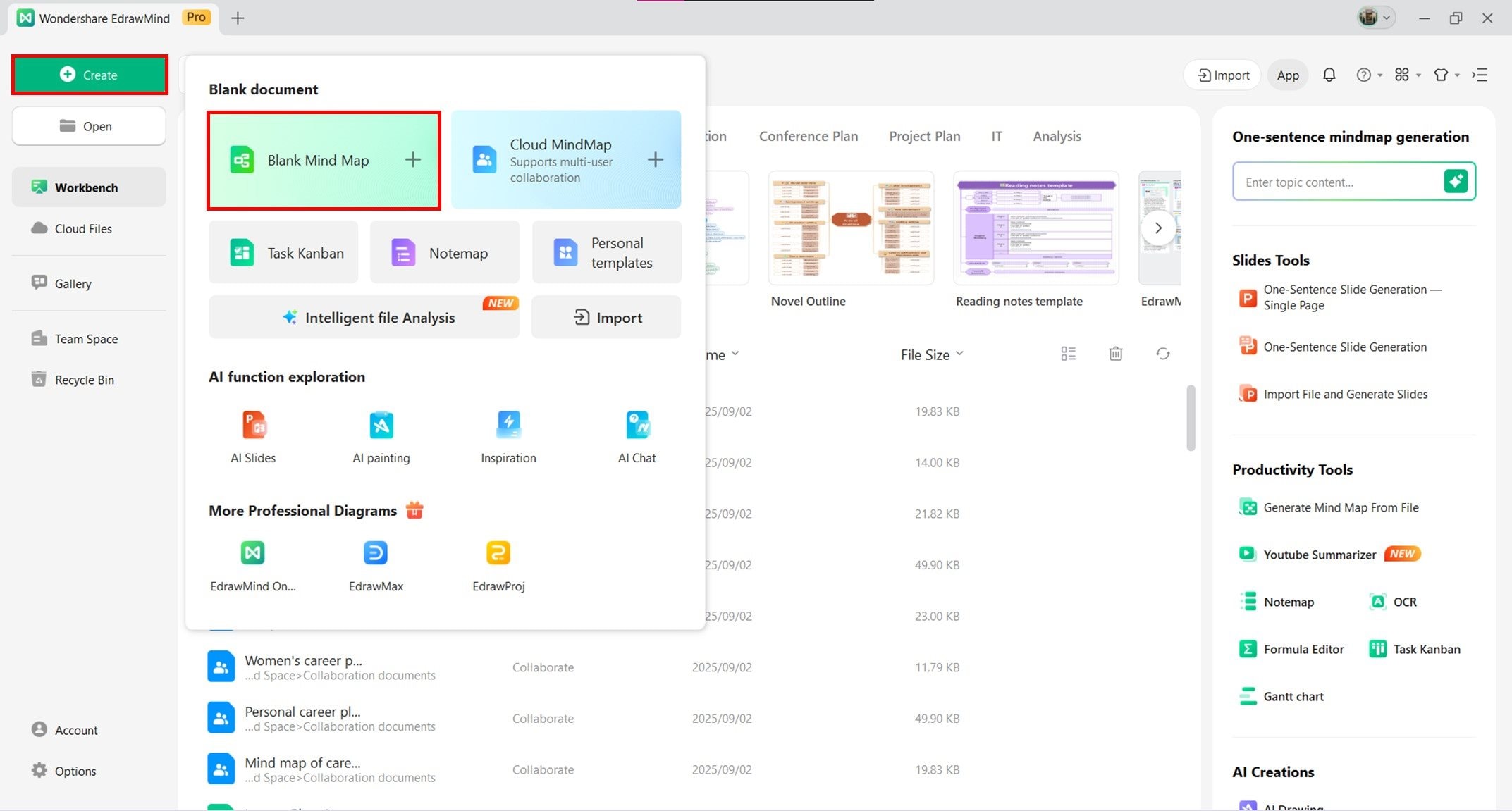
Task: Refresh the file list
Action: point(1163,354)
